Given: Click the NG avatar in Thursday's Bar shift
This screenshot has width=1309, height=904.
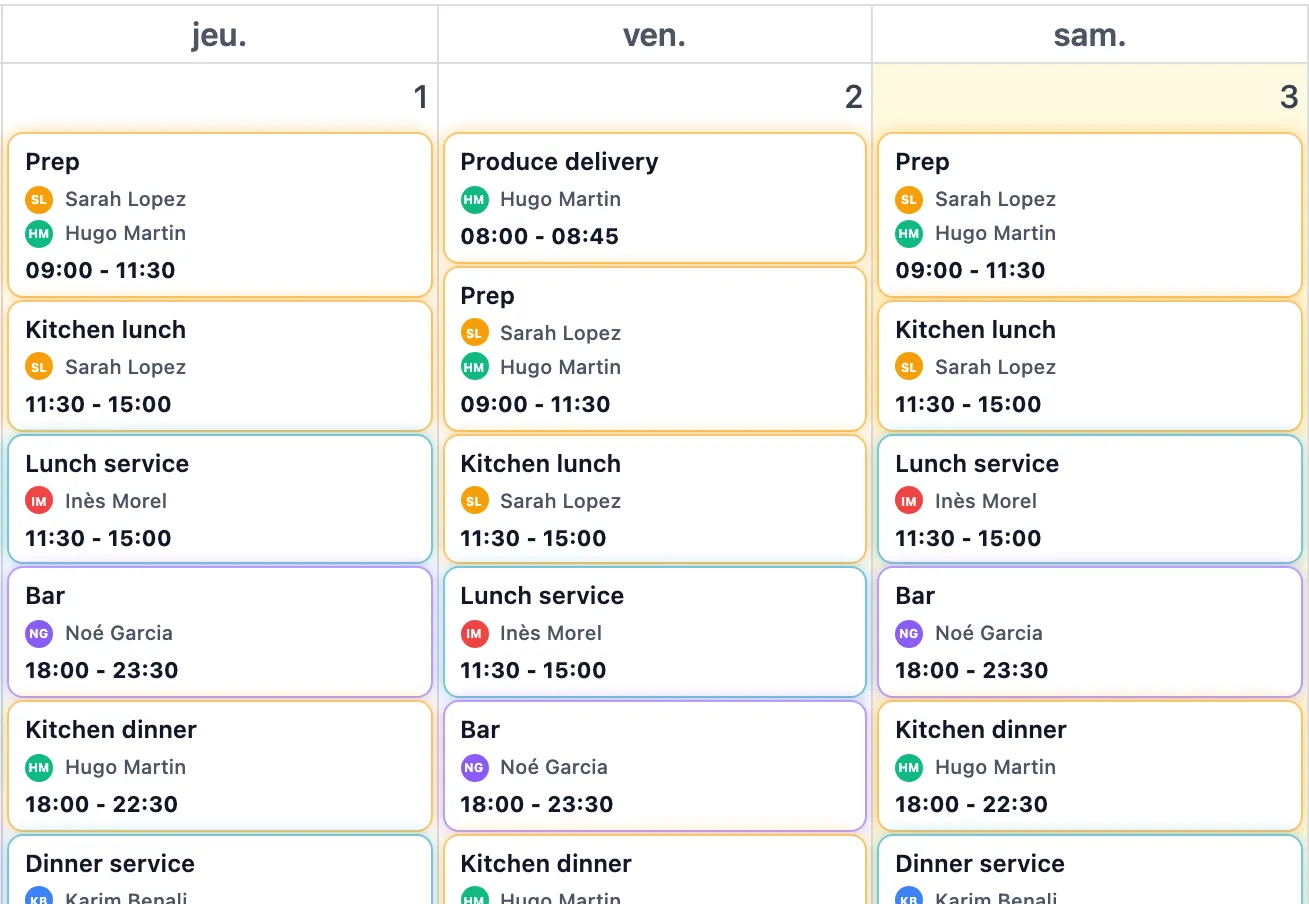Looking at the screenshot, I should [x=39, y=633].
